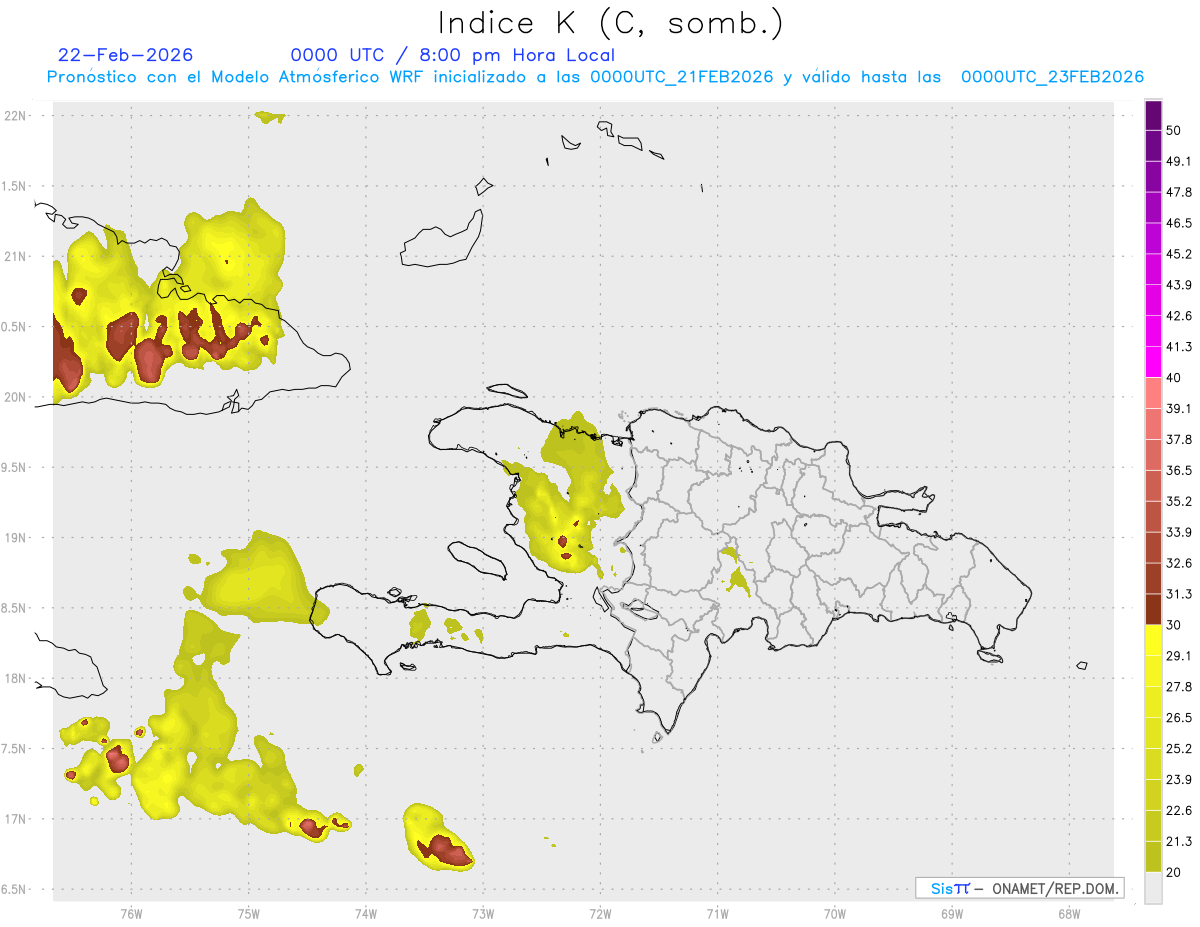Click the '47.8' colorbar value
The width and height of the screenshot is (1200, 927).
click(x=1180, y=192)
